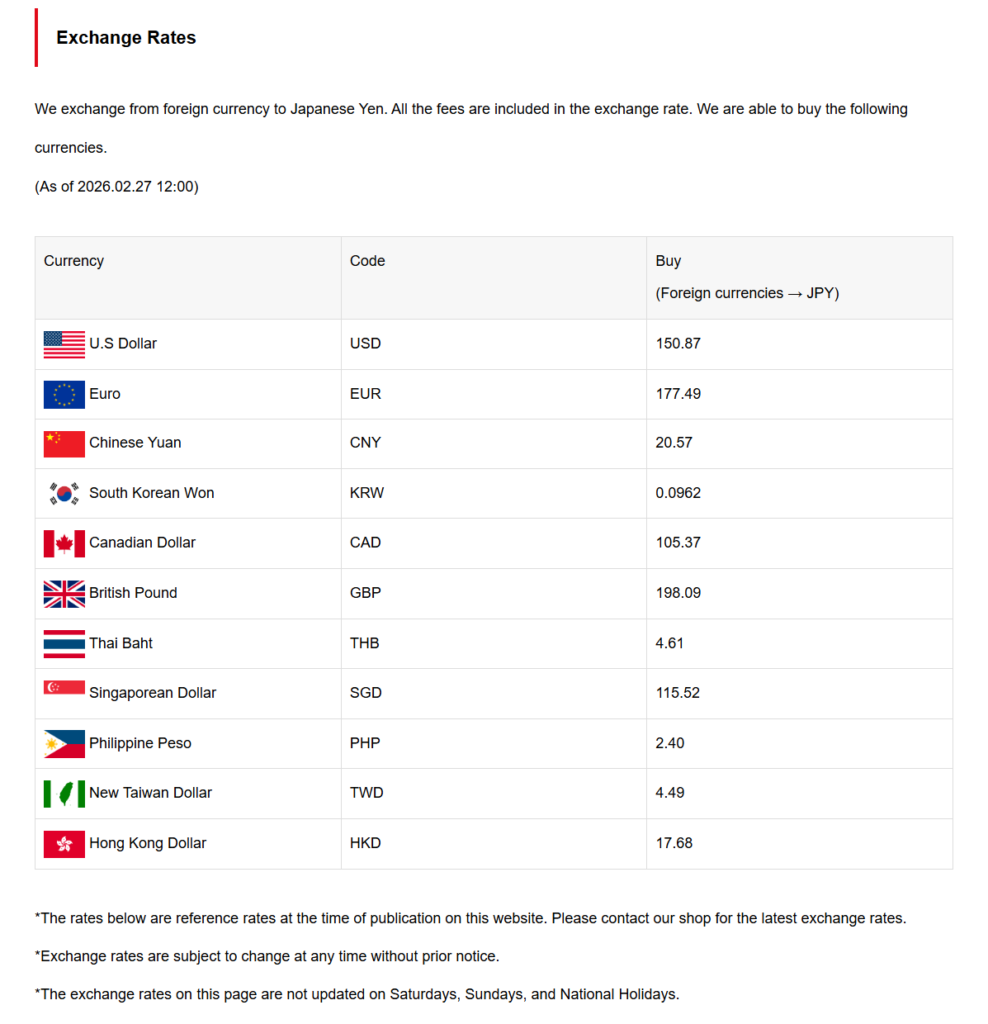
Task: Click the Hong Kong flag icon
Action: tap(64, 843)
